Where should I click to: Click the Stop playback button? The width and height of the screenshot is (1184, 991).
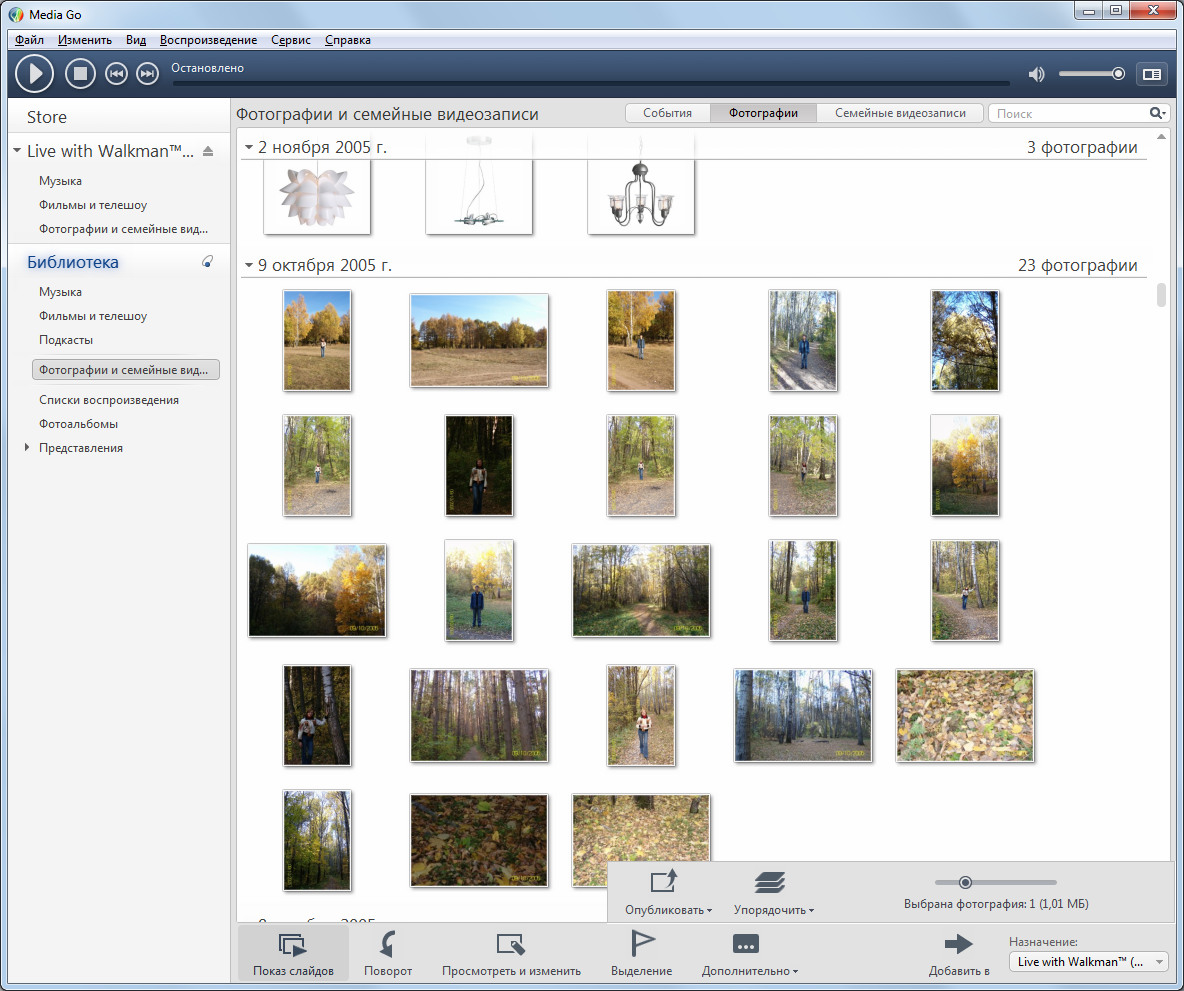tap(80, 73)
